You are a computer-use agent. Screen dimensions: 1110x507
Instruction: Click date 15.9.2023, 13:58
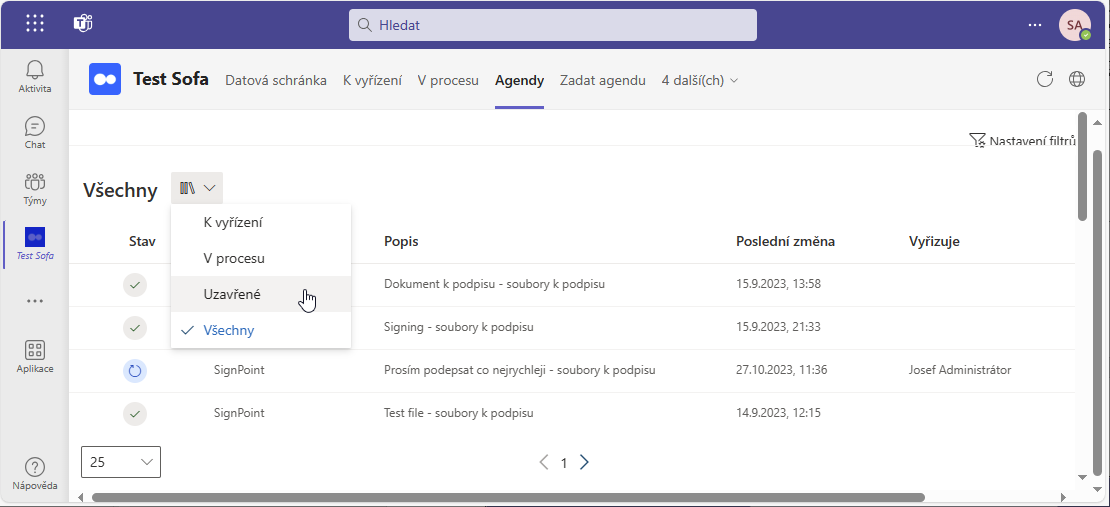point(778,284)
